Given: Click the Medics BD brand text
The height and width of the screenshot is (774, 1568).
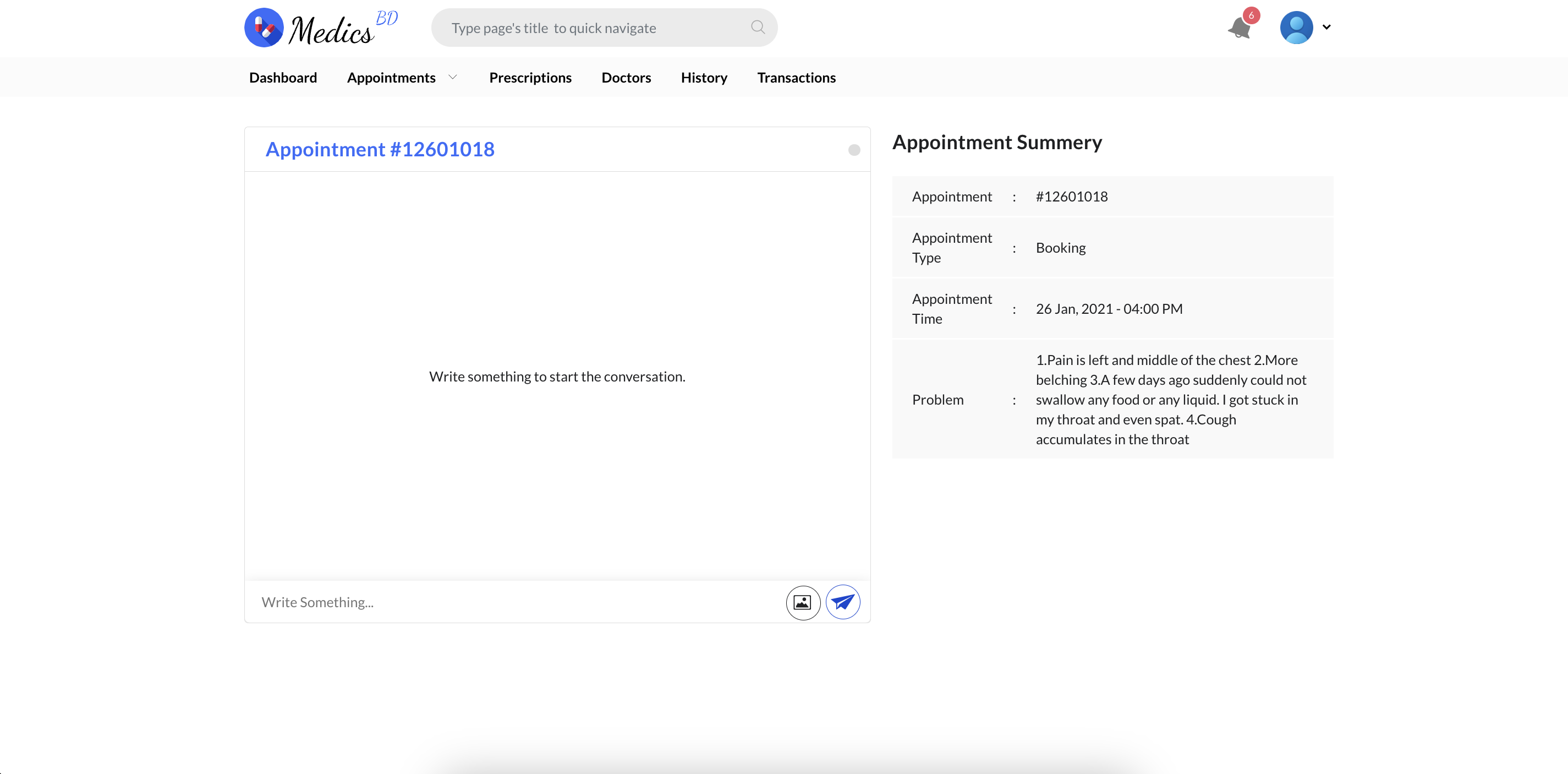Looking at the screenshot, I should (x=343, y=28).
